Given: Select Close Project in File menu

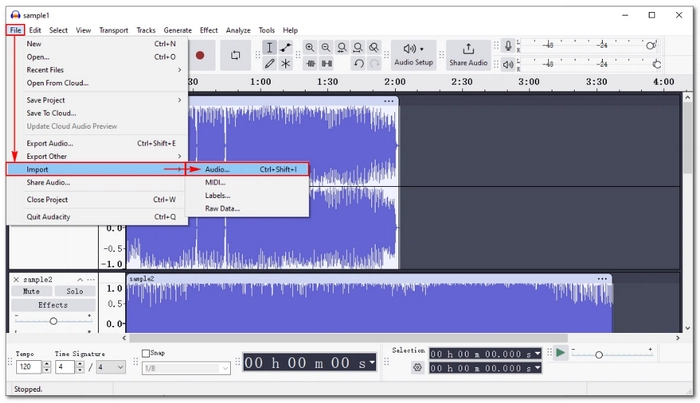Looking at the screenshot, I should point(97,200).
